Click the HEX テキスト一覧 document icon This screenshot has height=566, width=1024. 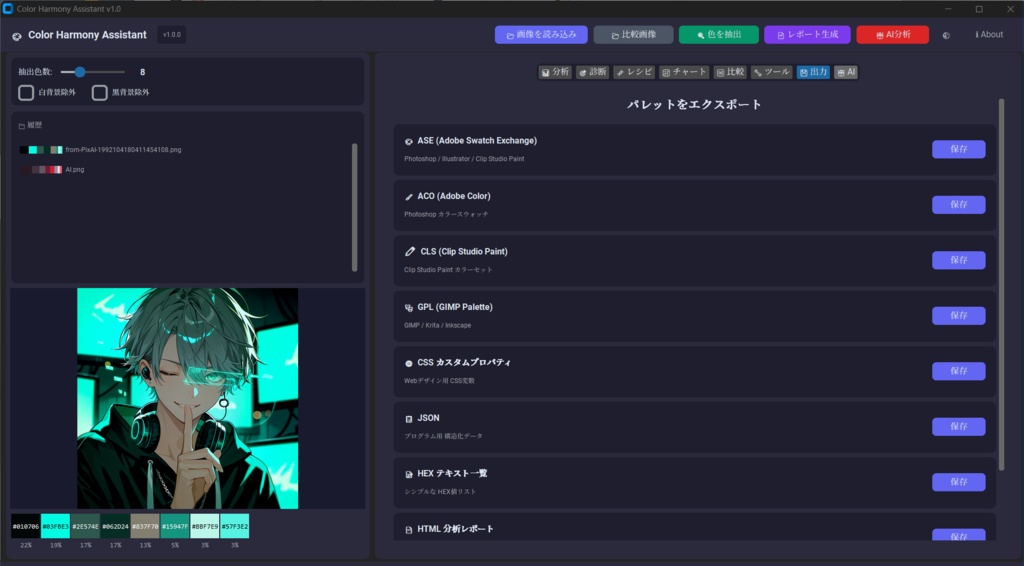[409, 474]
